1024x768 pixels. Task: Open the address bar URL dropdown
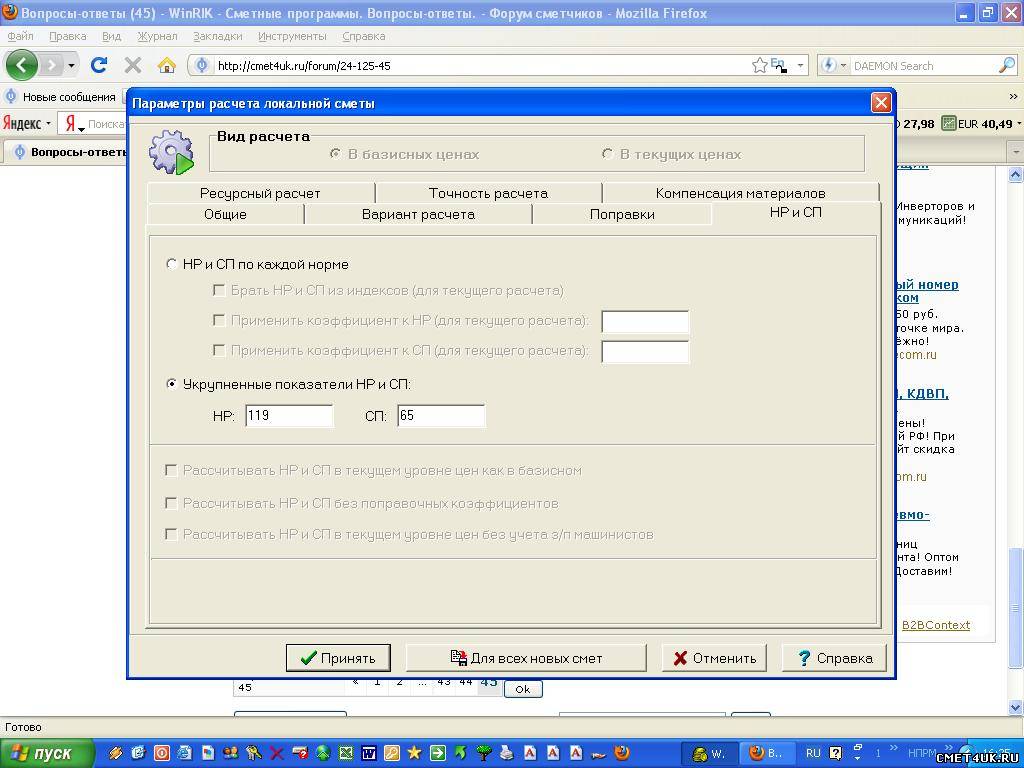coord(801,65)
